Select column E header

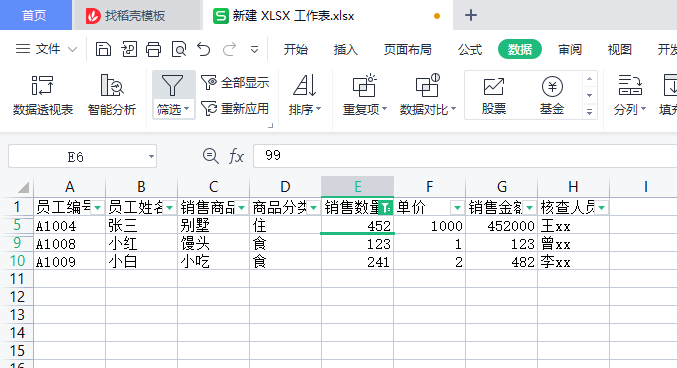pyautogui.click(x=357, y=187)
